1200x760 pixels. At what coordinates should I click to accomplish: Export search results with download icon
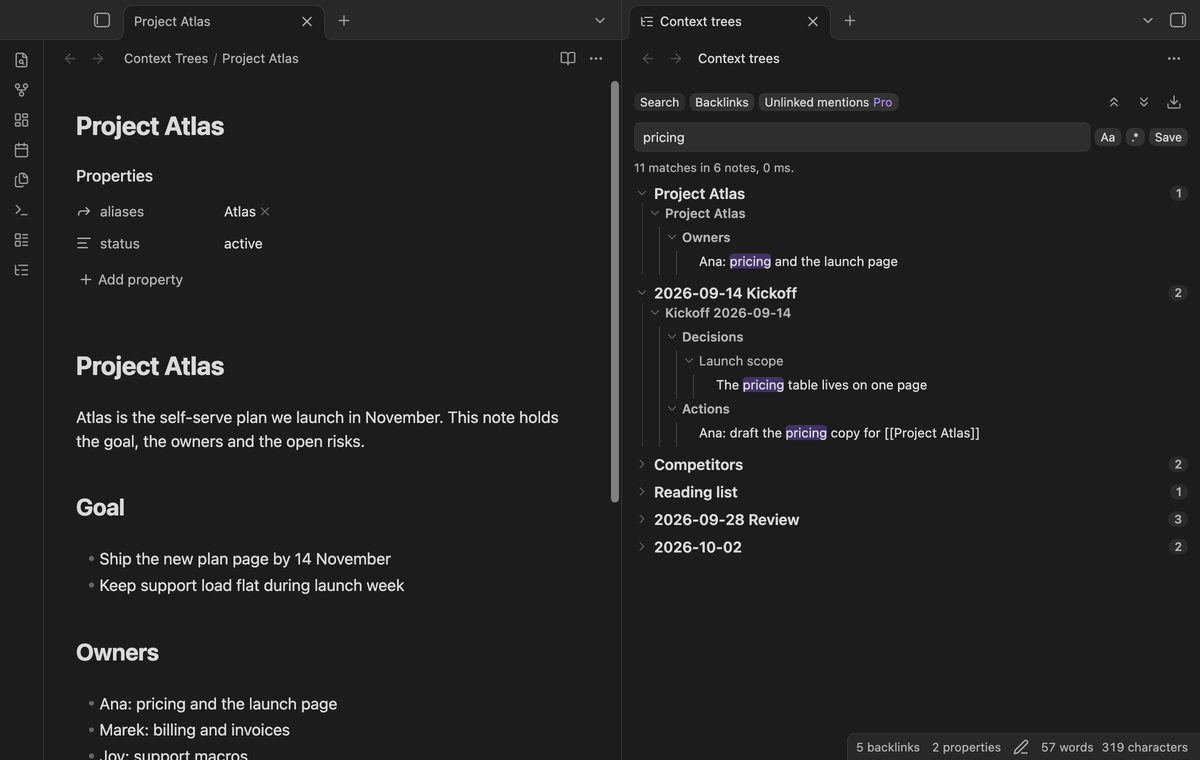(1174, 102)
